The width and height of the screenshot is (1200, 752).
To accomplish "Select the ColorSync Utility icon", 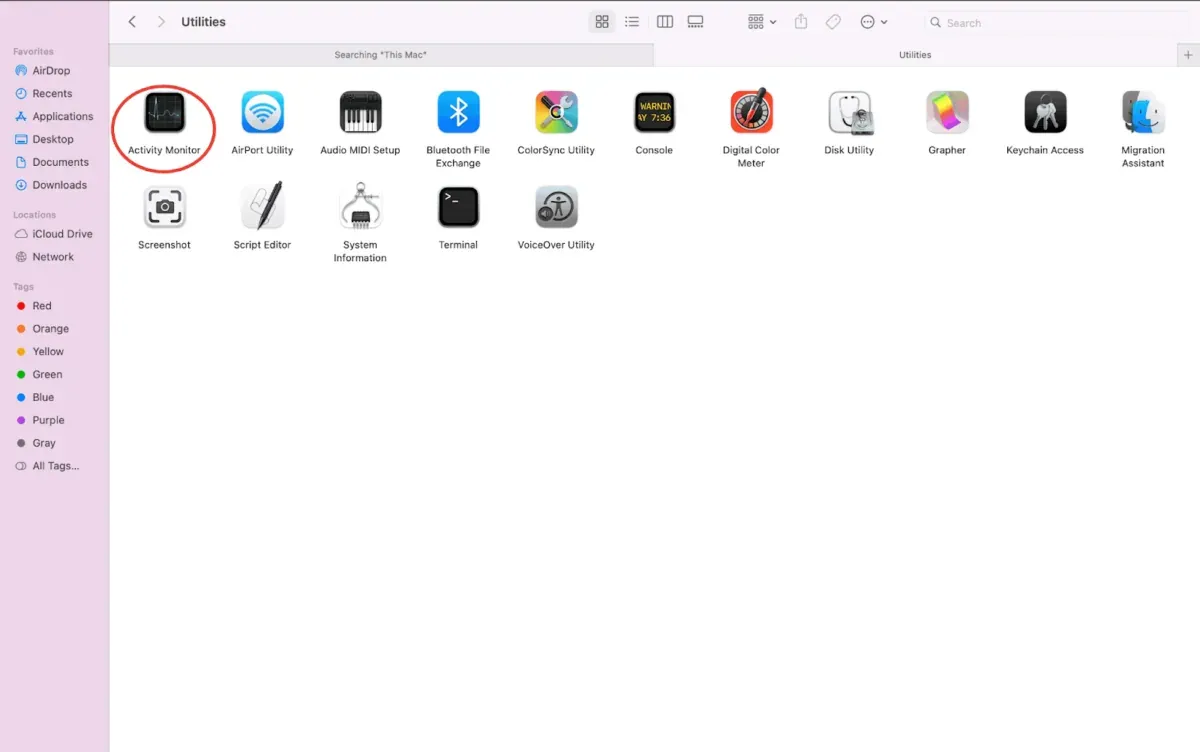I will click(556, 112).
